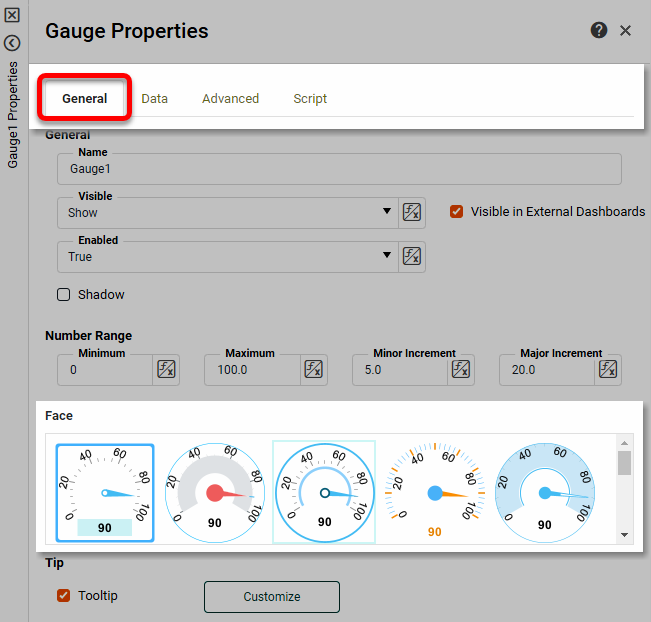Screen dimensions: 651x622
Task: Click the Customize tooltip button
Action: coord(272,597)
